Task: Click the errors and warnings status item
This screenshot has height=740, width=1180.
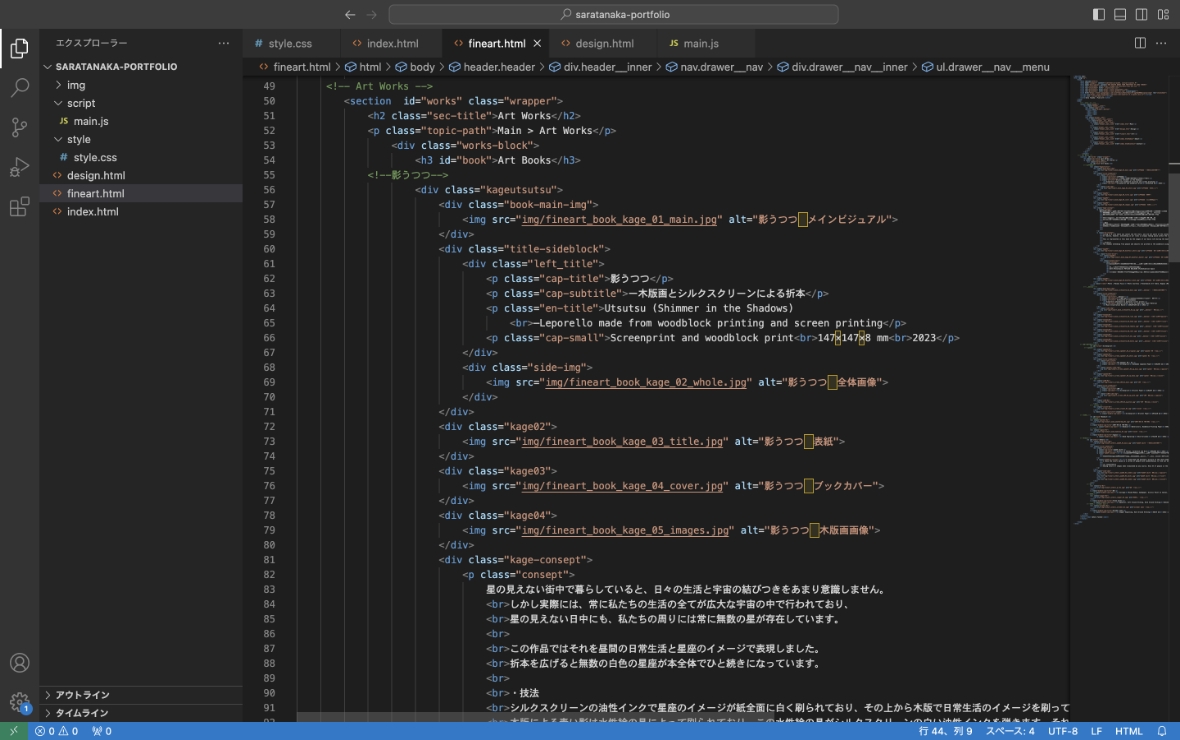Action: coord(40,731)
